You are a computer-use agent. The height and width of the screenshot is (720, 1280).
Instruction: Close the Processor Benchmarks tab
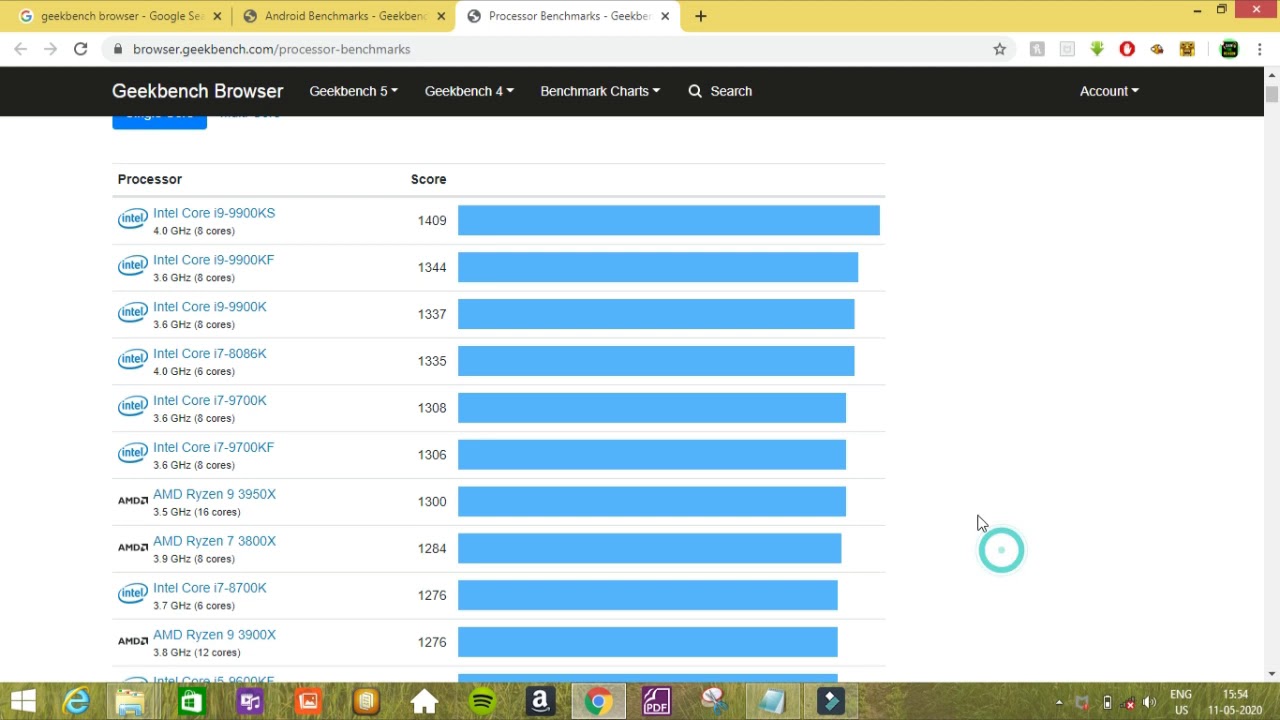pyautogui.click(x=667, y=16)
